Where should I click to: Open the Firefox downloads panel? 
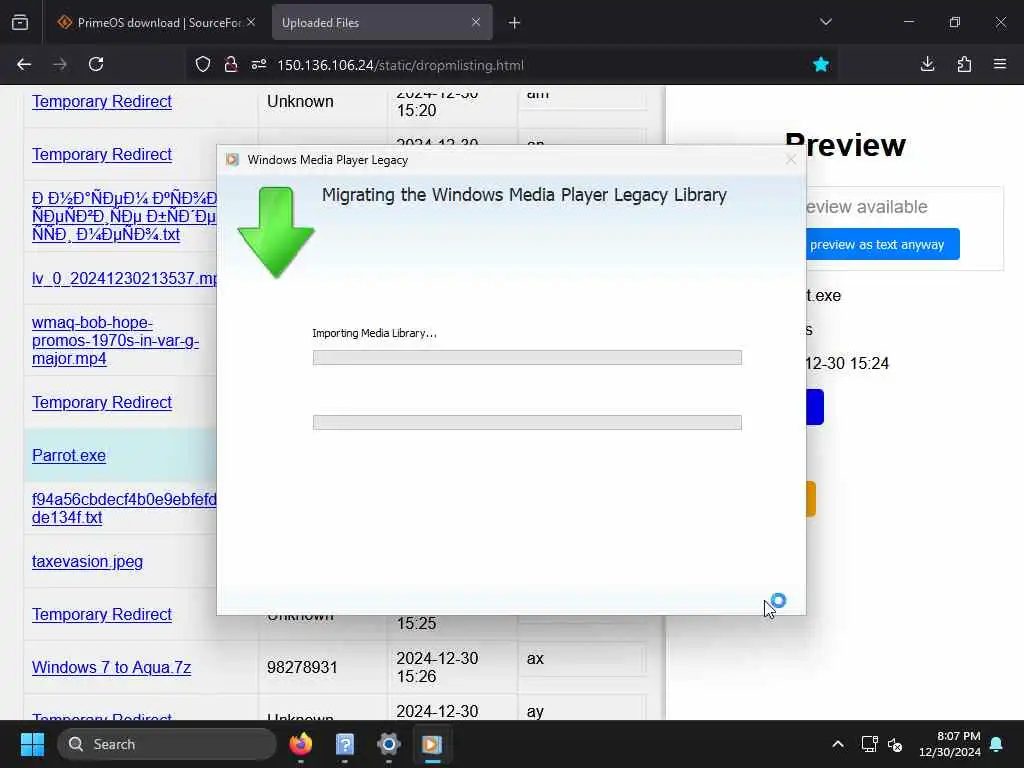[927, 64]
